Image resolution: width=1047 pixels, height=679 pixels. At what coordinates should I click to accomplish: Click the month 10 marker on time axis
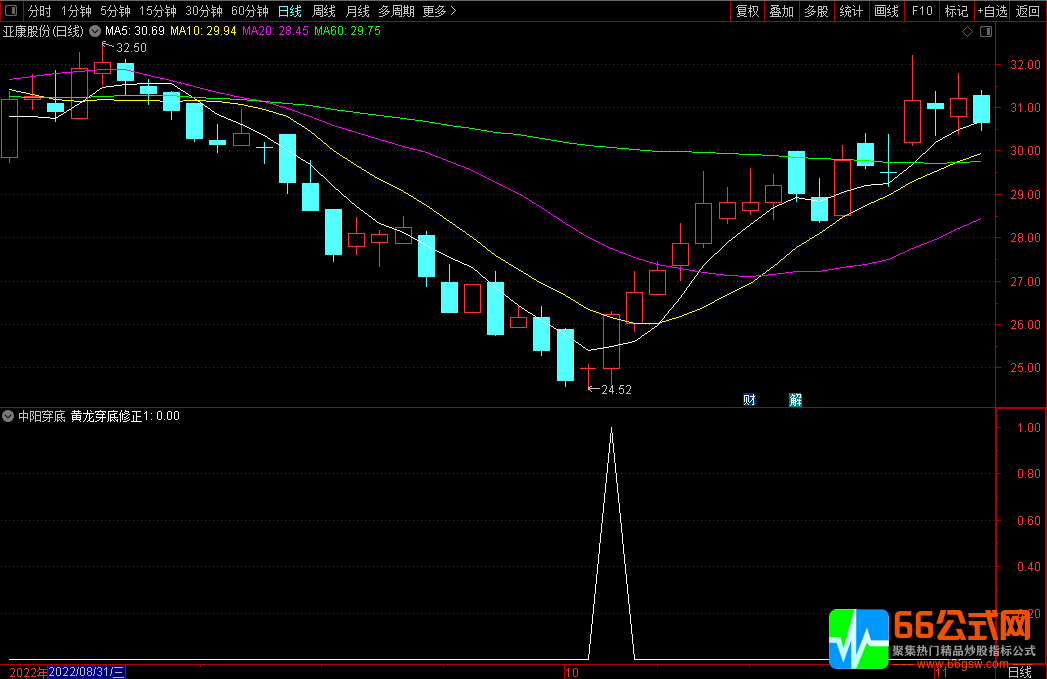(572, 672)
